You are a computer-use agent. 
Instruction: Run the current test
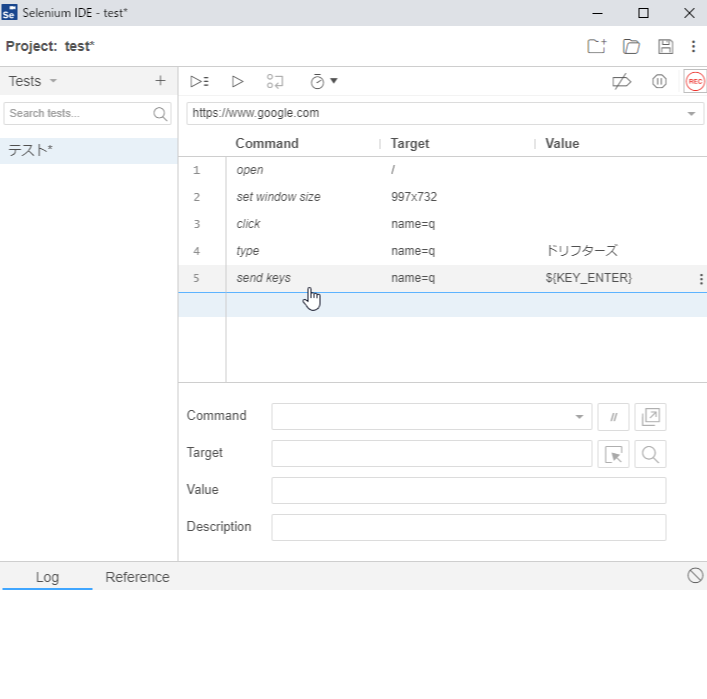(x=237, y=81)
